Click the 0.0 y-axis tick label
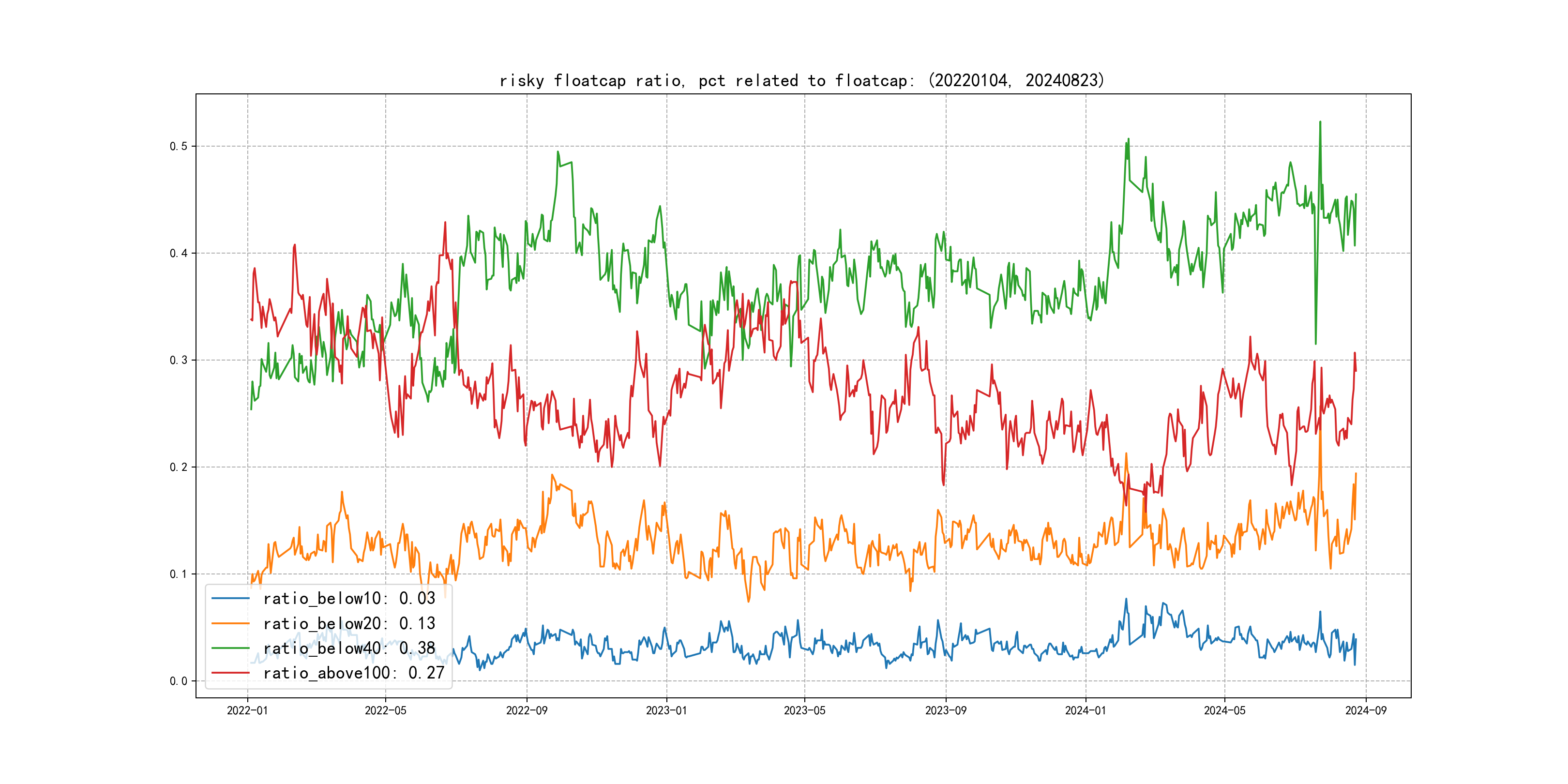Viewport: 1568px width, 784px height. tap(179, 681)
